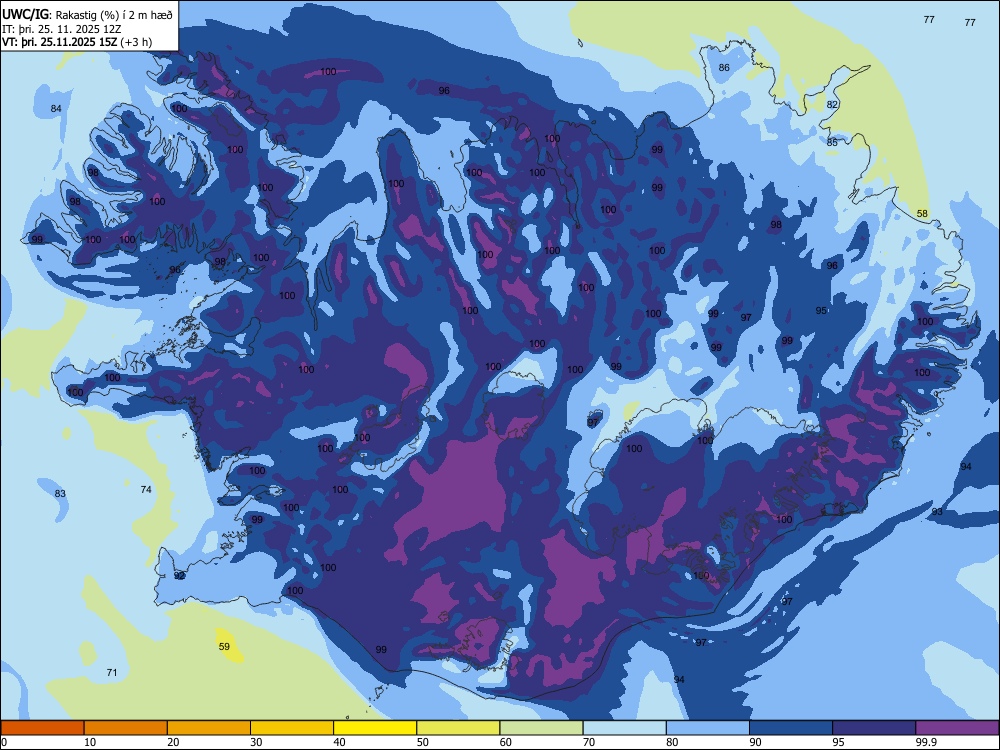The width and height of the screenshot is (1000, 750).
Task: Click the '0' tick label under the legend
Action: (3, 742)
